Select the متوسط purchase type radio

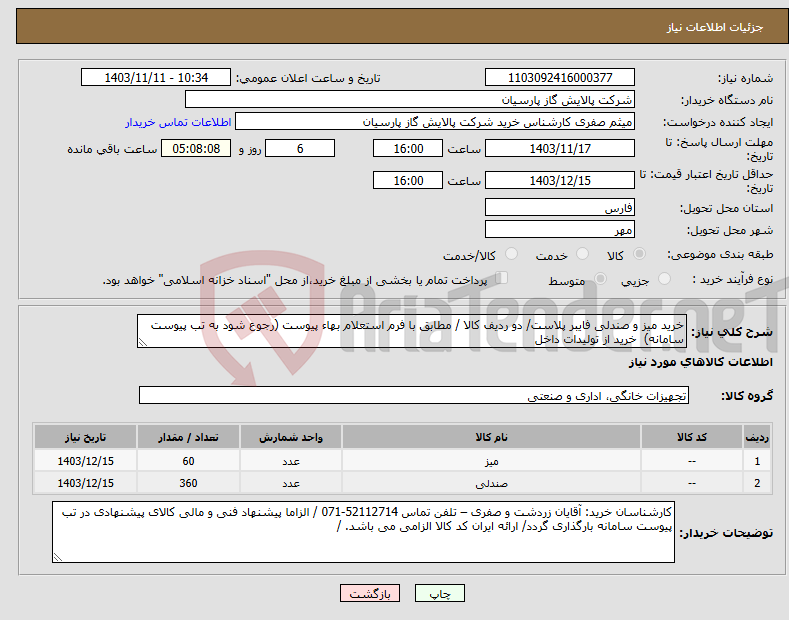(600, 279)
